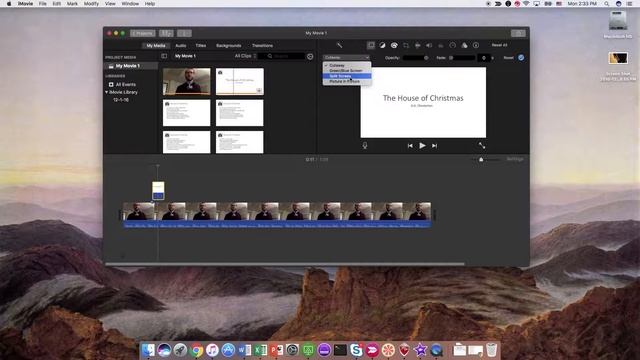Open the Modify menu in the menu bar
Image resolution: width=640 pixels, height=360 pixels.
[91, 4]
